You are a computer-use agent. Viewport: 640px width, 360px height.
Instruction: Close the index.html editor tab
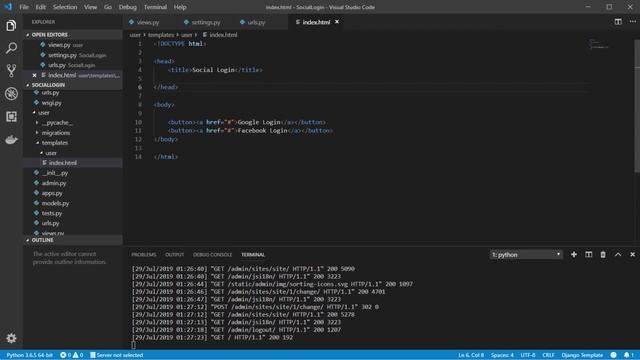[x=337, y=22]
